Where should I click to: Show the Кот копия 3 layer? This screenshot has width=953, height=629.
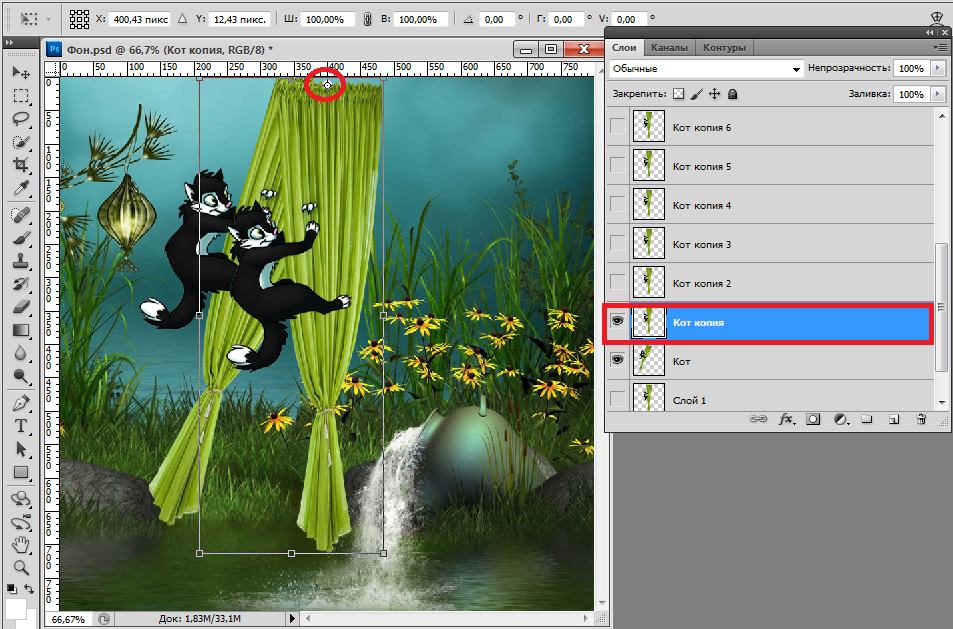click(618, 242)
